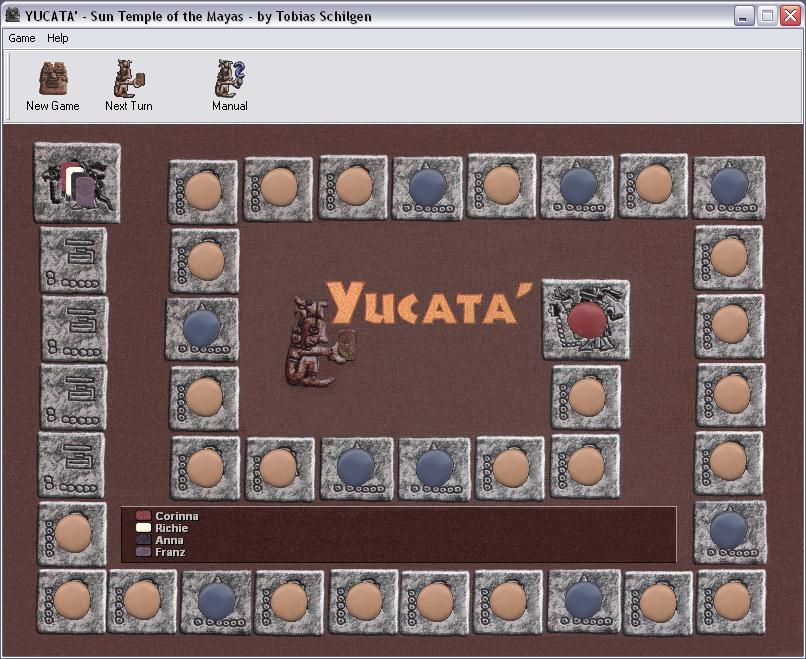Image resolution: width=806 pixels, height=659 pixels.
Task: Start a new game with the New Game icon
Action: click(53, 86)
